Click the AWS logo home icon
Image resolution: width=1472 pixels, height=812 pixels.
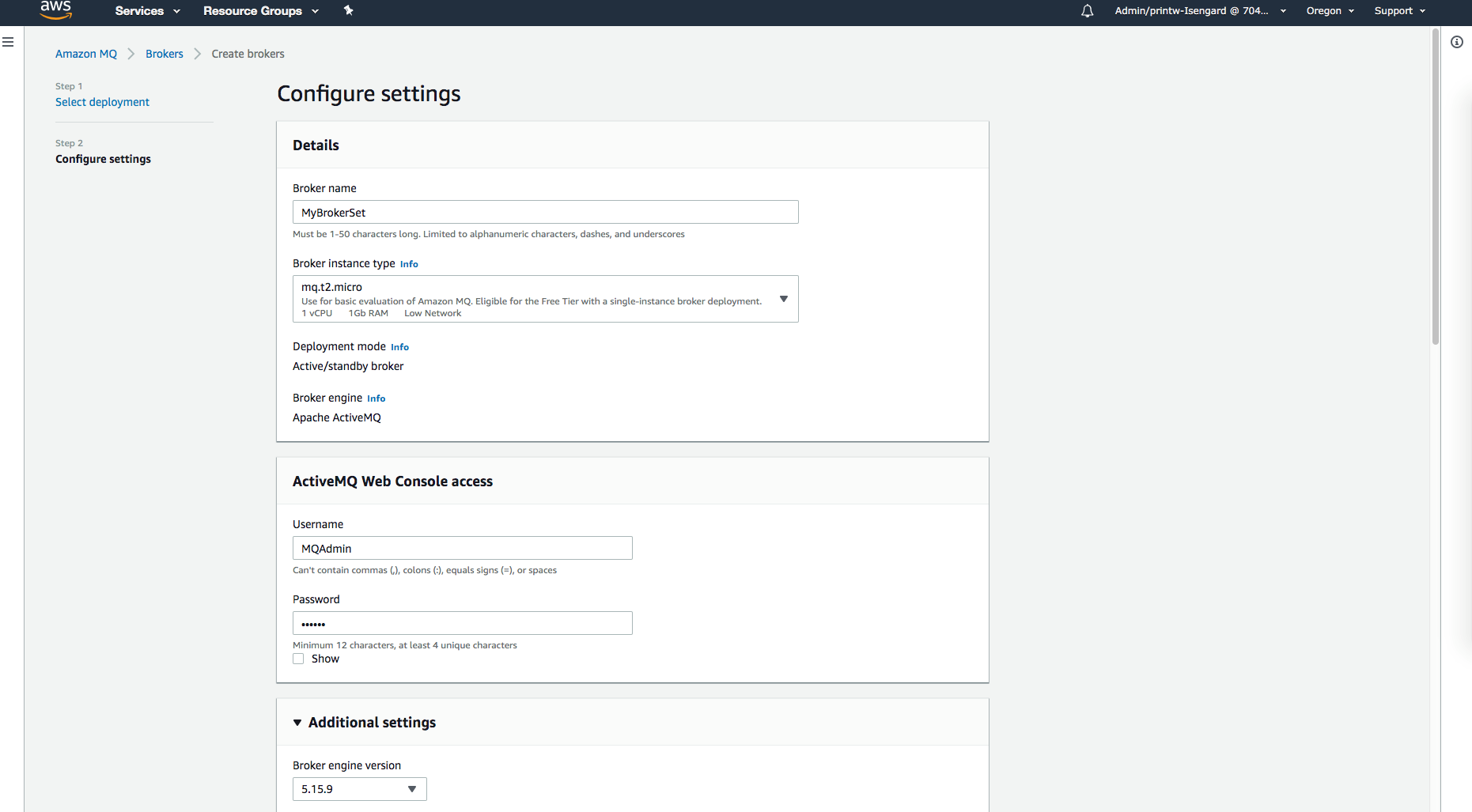(x=56, y=10)
